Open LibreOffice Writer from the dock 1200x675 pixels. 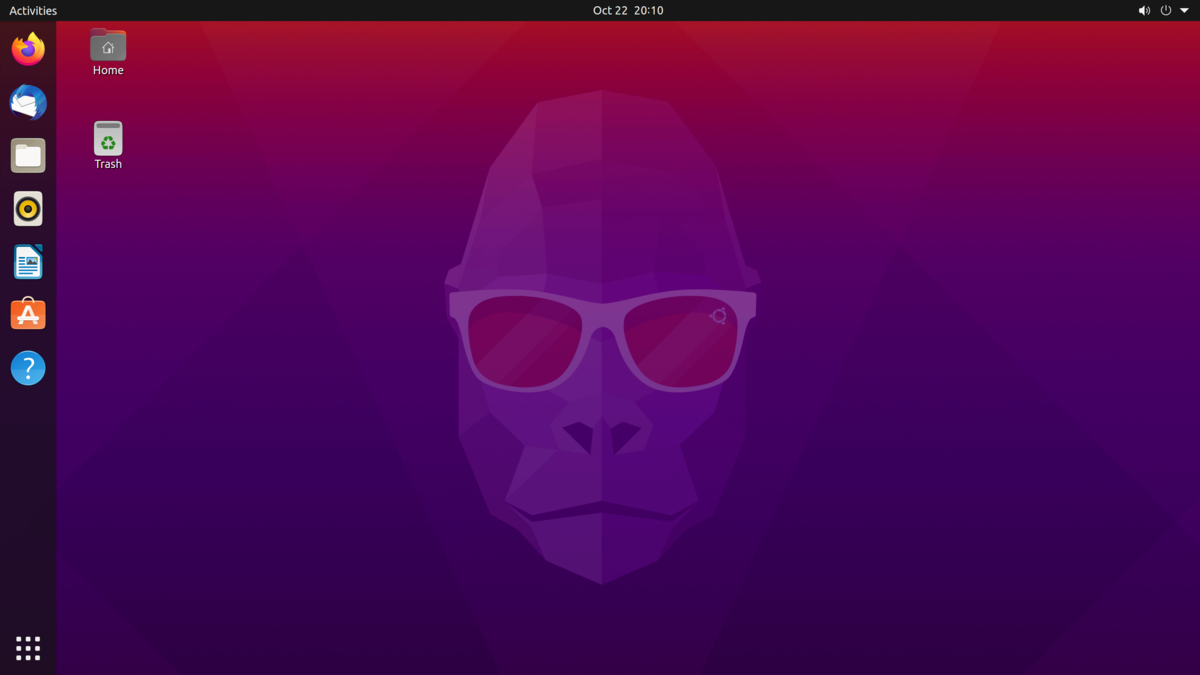[x=28, y=262]
